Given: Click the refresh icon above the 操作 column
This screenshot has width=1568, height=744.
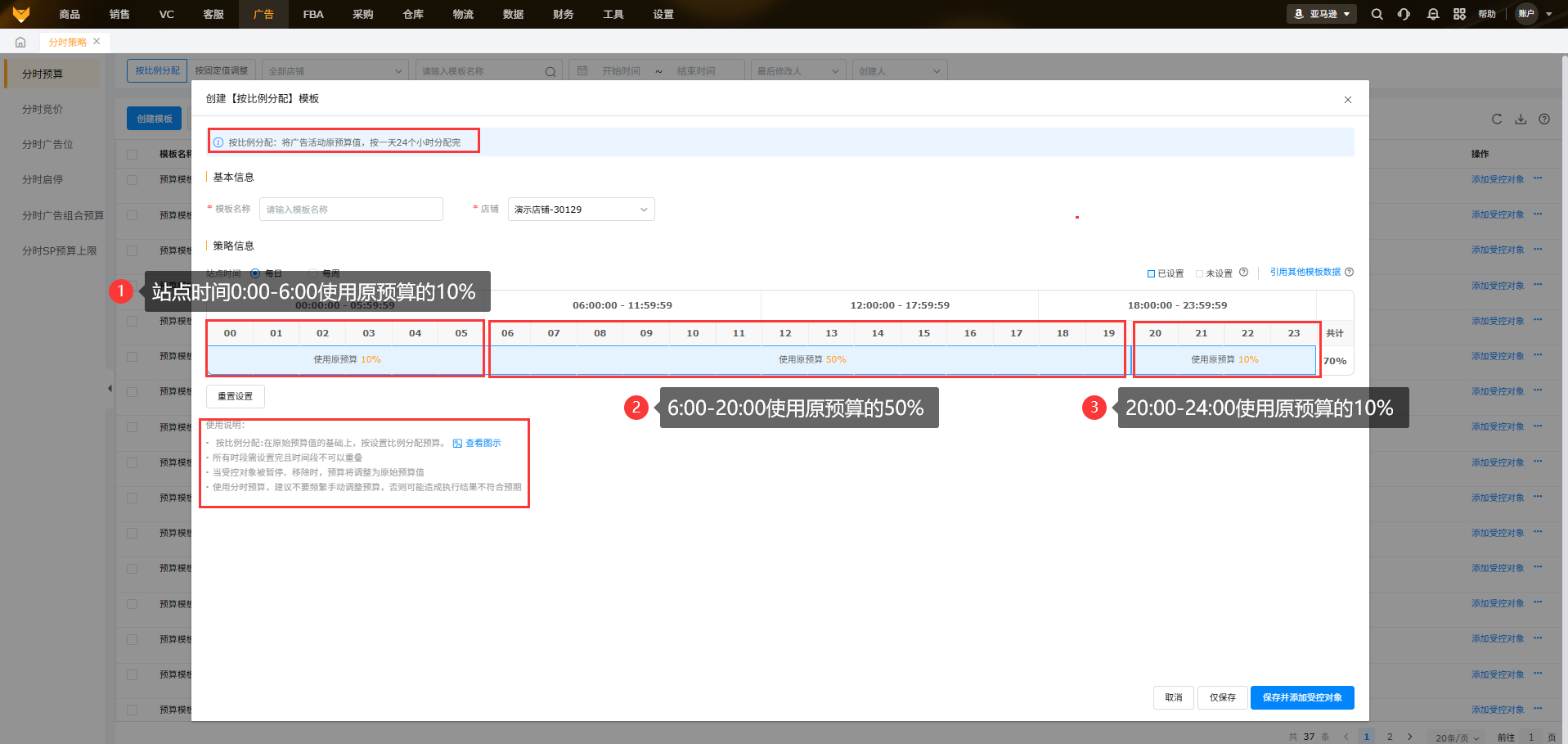Looking at the screenshot, I should 1497,119.
